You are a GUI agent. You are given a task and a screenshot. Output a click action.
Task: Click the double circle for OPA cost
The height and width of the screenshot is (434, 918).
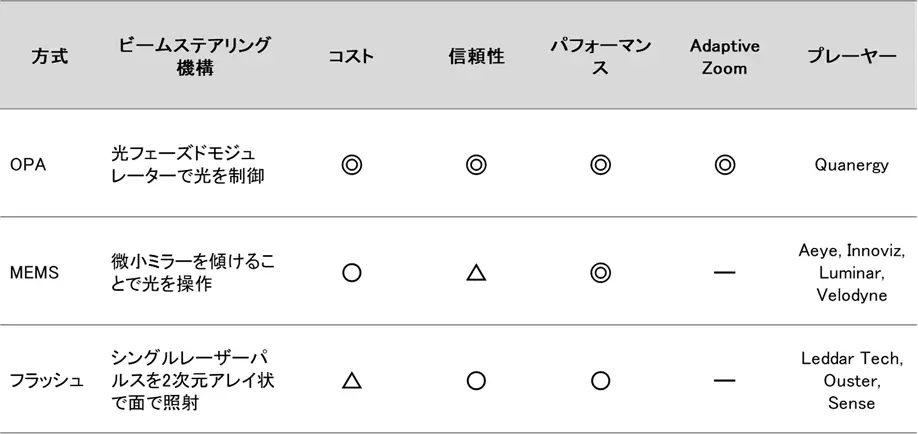(351, 166)
